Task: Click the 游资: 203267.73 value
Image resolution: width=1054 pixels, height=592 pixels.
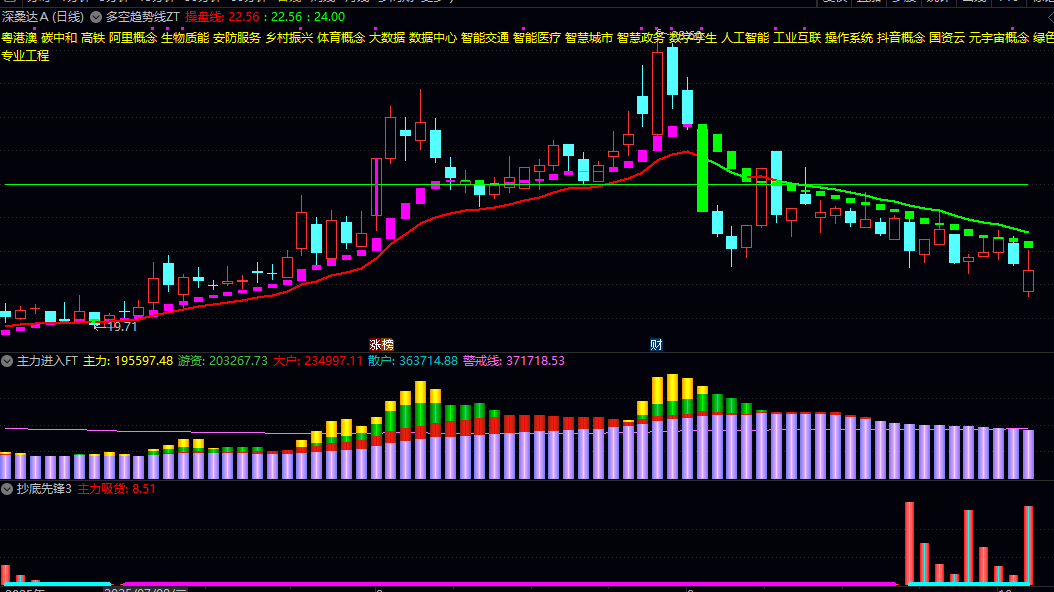Action: tap(222, 361)
